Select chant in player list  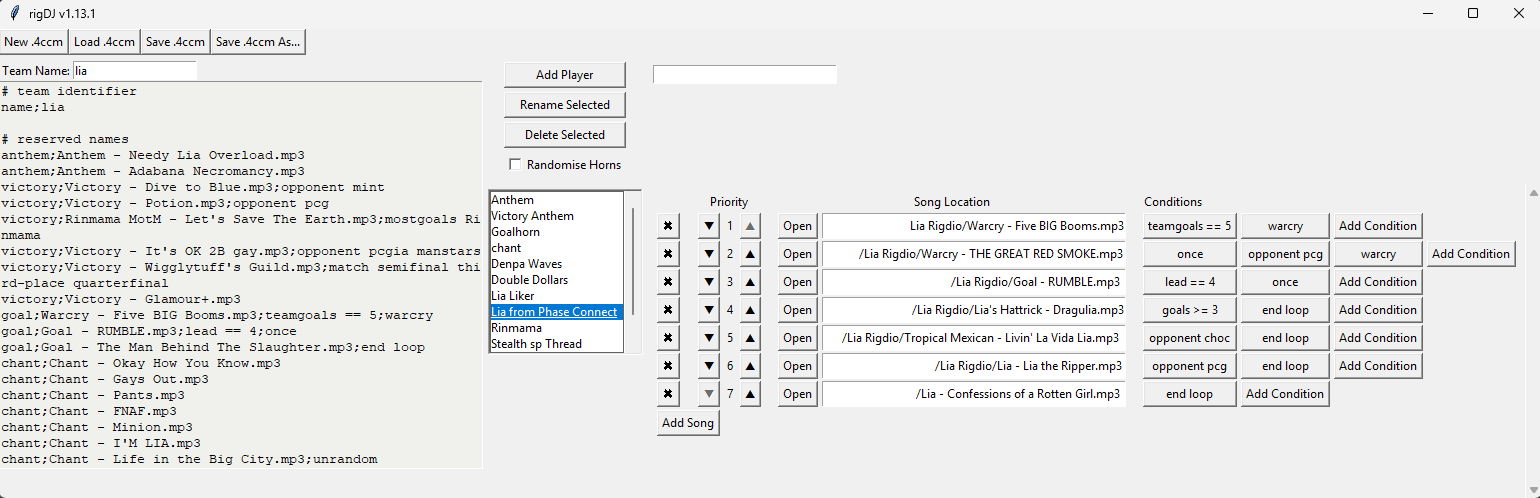tap(556, 248)
